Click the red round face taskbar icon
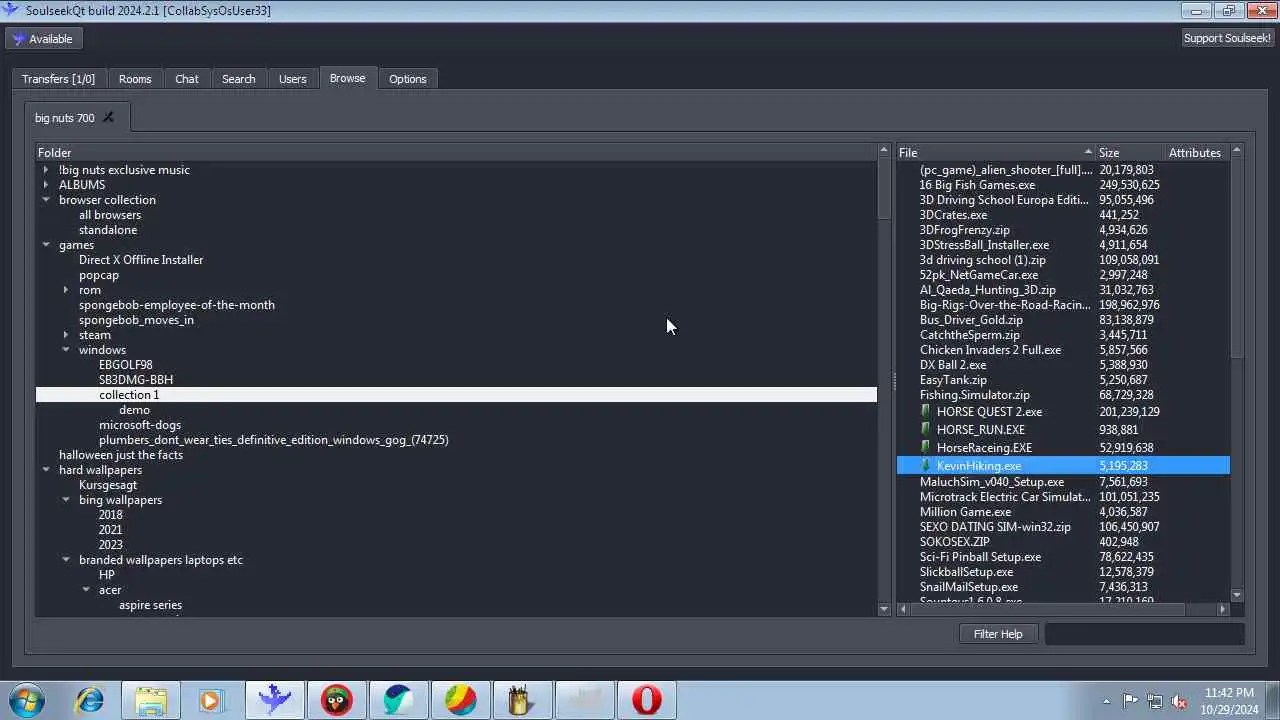1280x720 pixels. tap(337, 700)
